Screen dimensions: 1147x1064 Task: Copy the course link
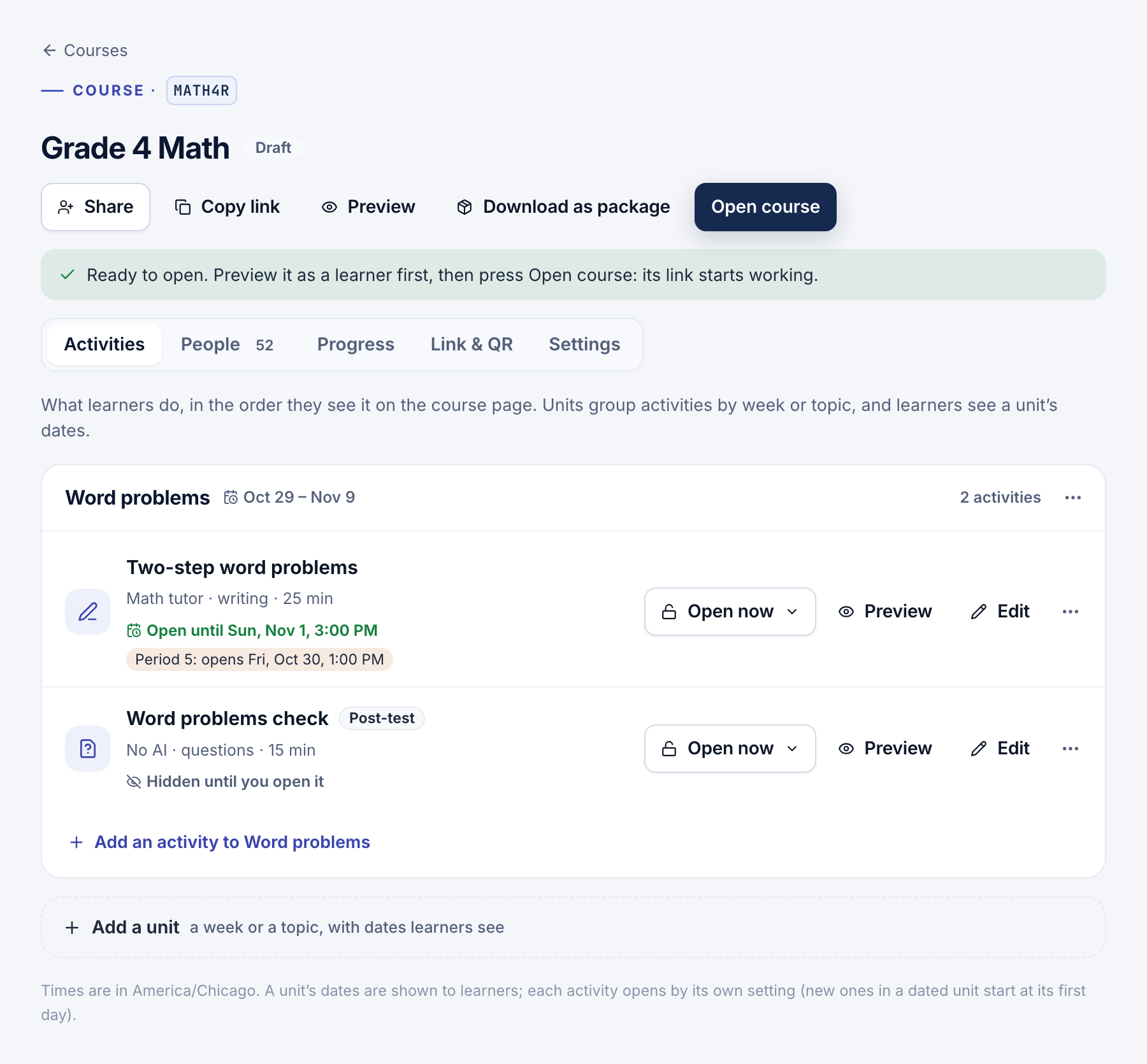click(x=227, y=207)
